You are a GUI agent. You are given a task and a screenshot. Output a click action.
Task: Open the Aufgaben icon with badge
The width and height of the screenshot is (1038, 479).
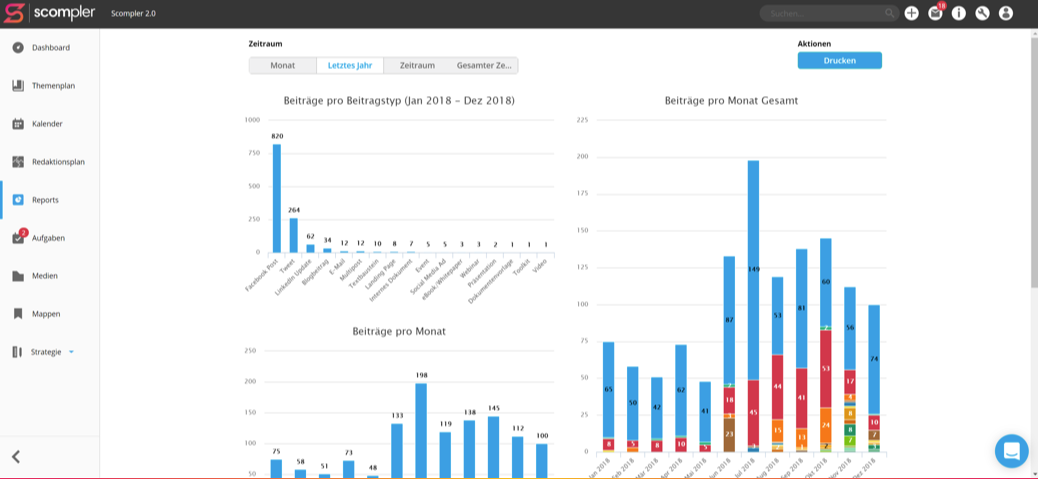(x=19, y=237)
